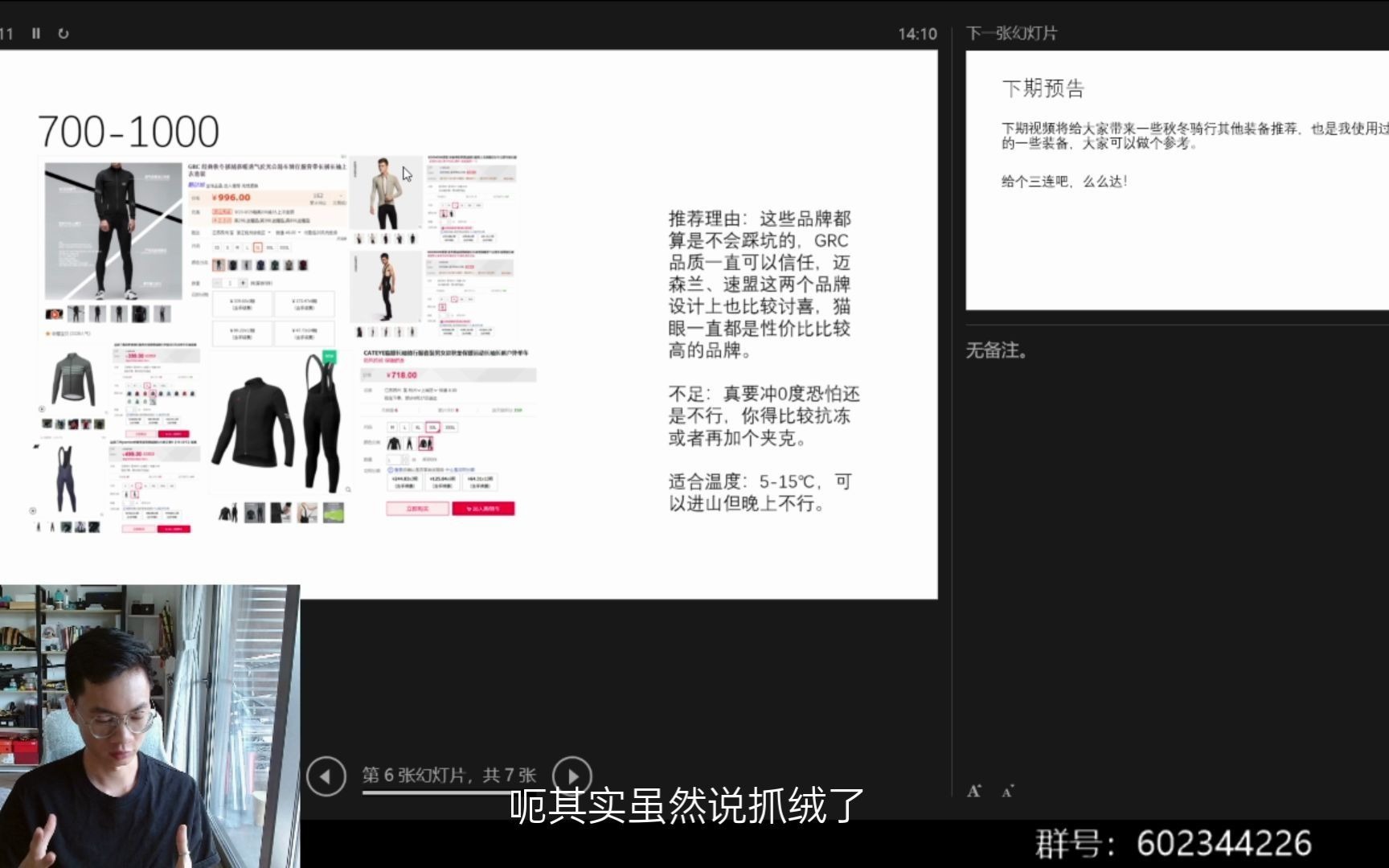
Task: Click the next slide preview thumbnail
Action: (x=1177, y=180)
